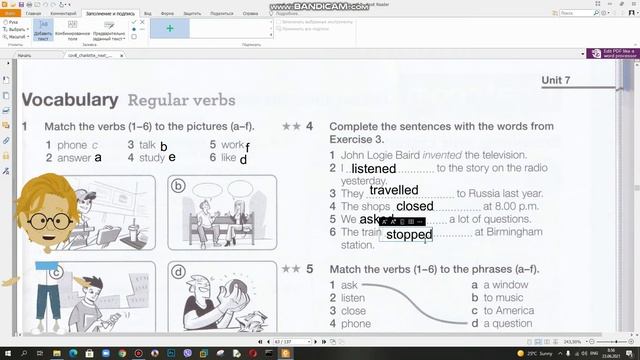Insert a check mark symbol

pyautogui.click(x=134, y=22)
